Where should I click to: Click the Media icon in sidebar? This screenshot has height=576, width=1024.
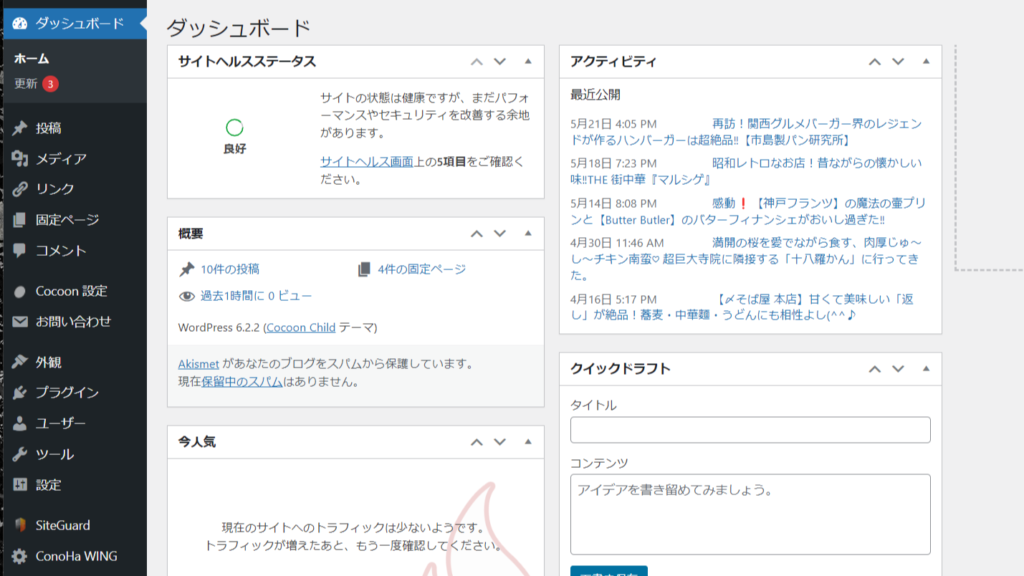pyautogui.click(x=20, y=159)
